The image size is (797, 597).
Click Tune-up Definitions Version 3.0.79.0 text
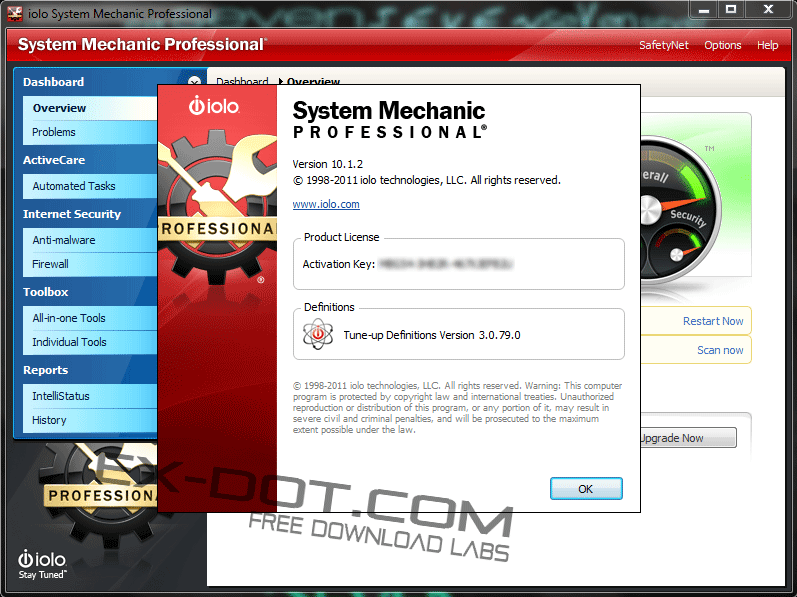[432, 335]
